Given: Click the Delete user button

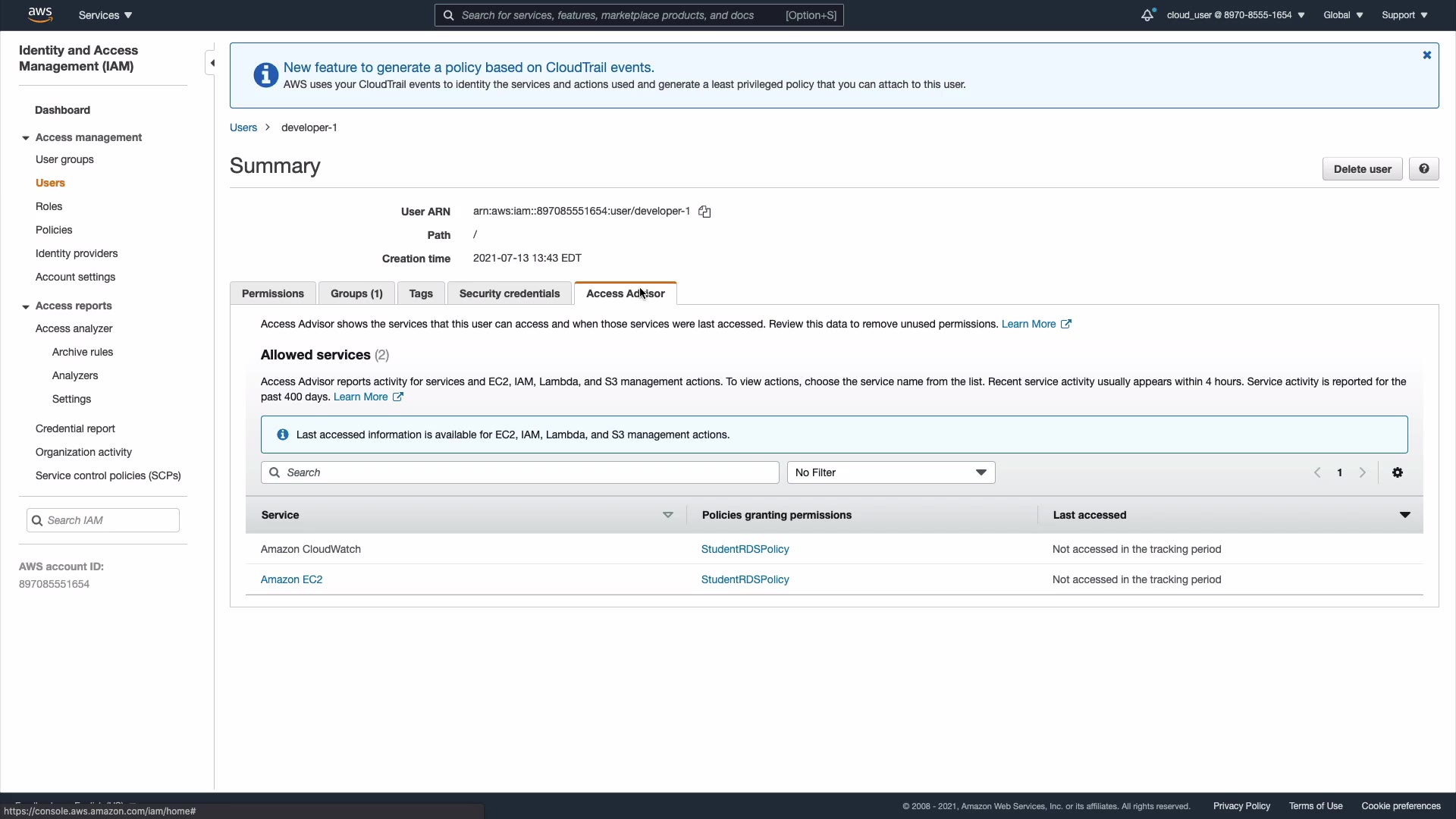Looking at the screenshot, I should [1362, 169].
